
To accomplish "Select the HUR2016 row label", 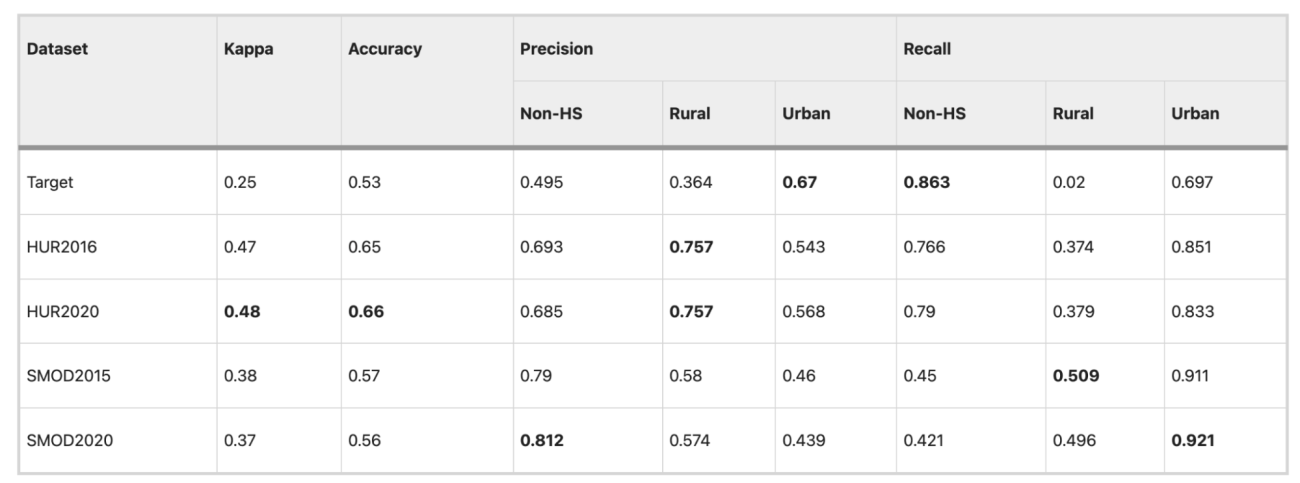I will pos(63,247).
